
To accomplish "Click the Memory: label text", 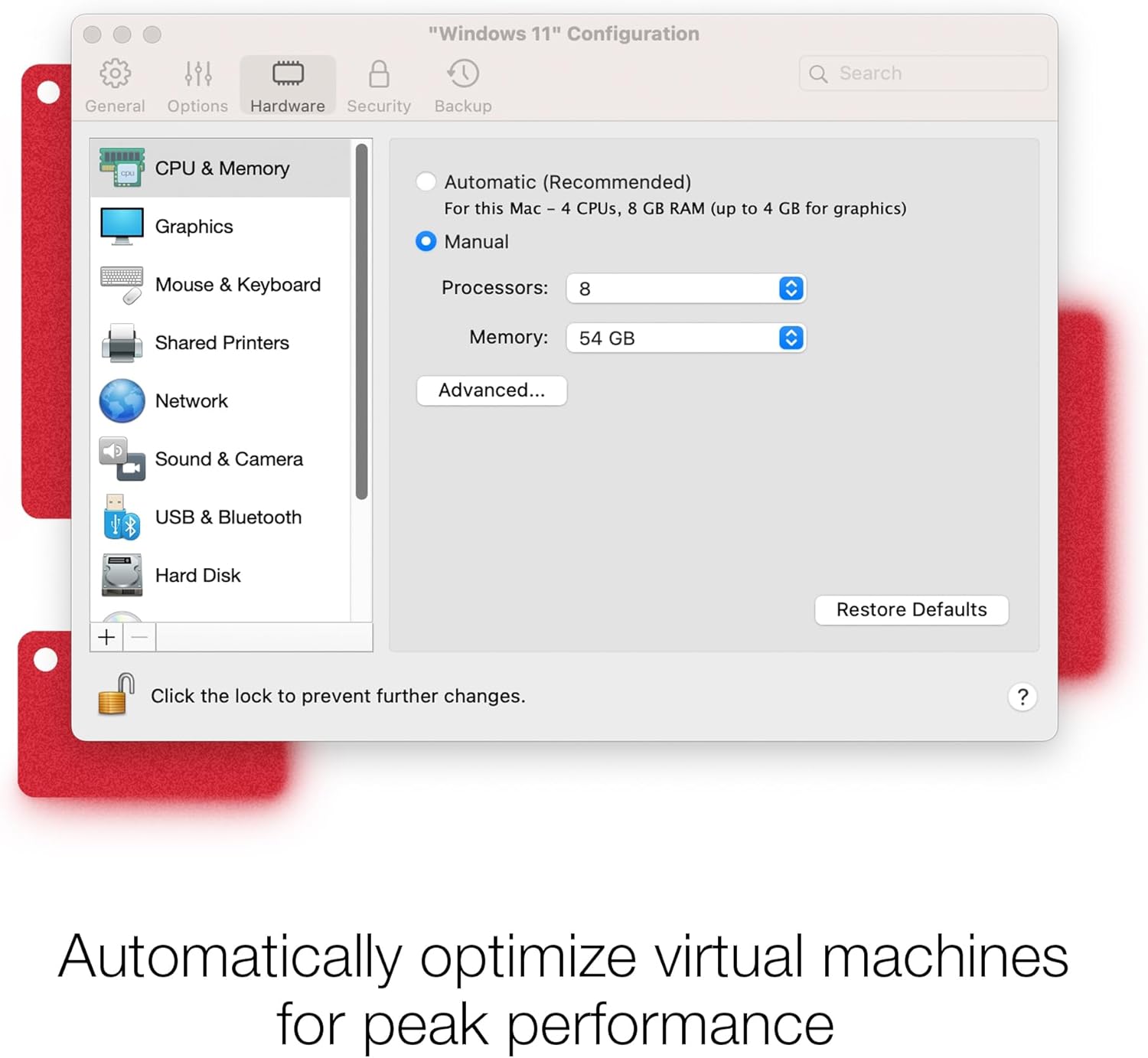I will (x=509, y=338).
